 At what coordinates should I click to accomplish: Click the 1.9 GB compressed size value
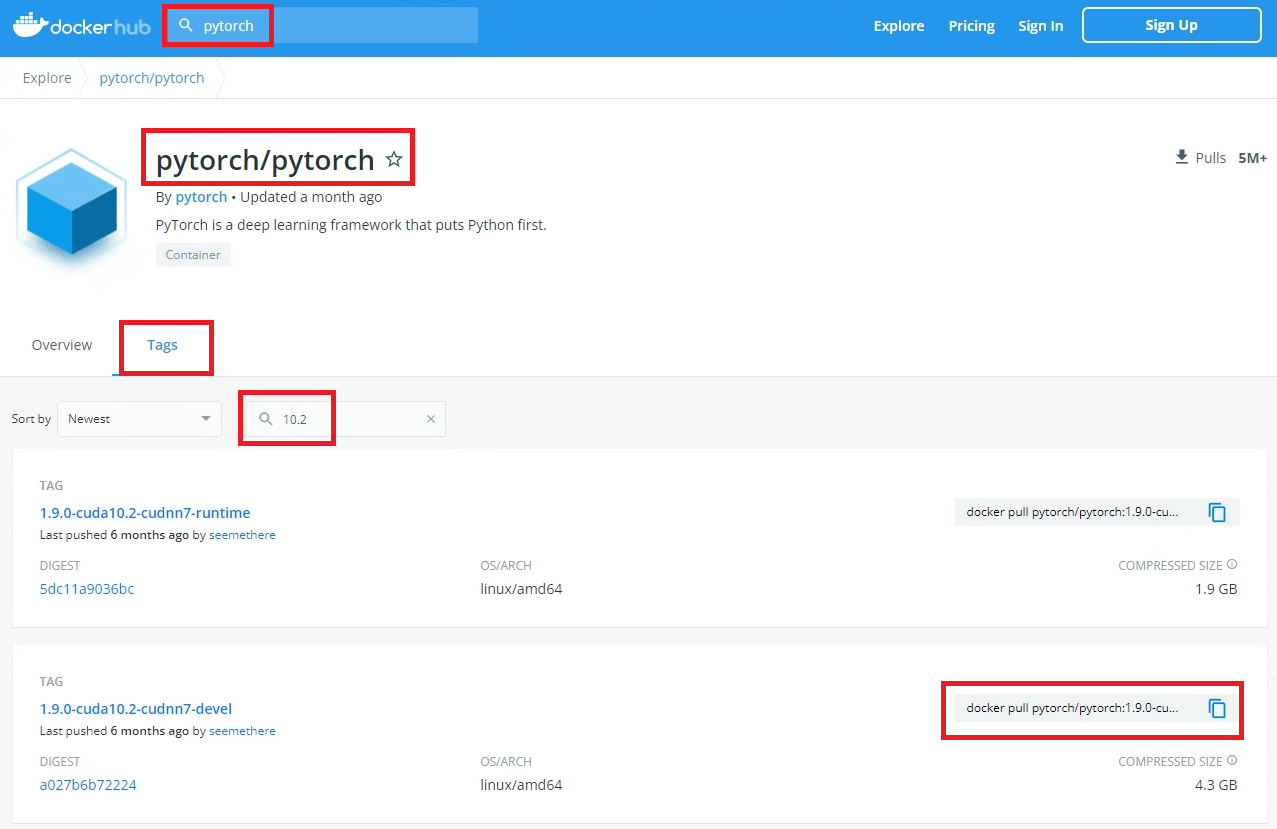(1216, 589)
